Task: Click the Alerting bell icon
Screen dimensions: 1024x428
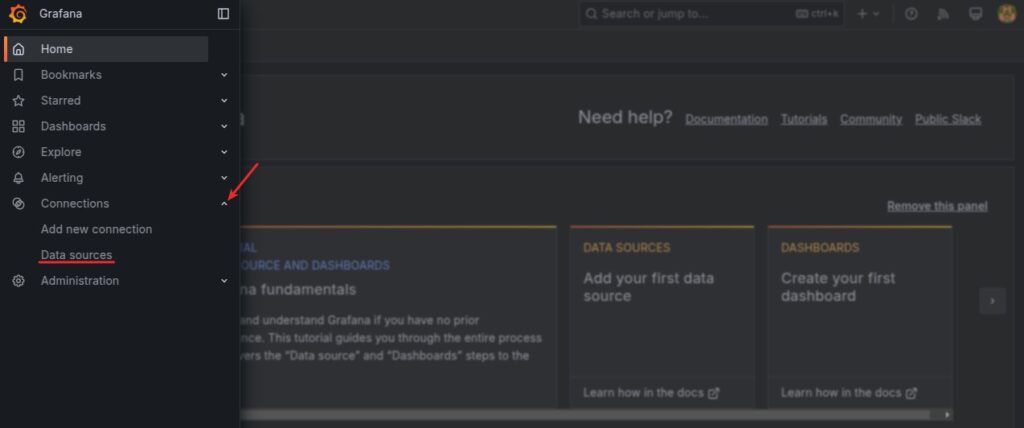Action: tap(18, 178)
